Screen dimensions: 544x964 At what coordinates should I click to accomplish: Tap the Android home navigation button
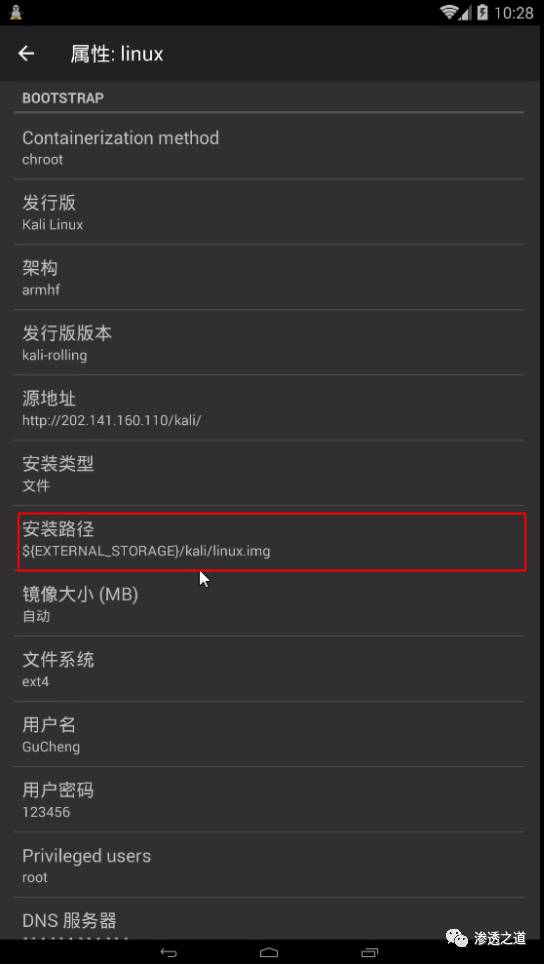(x=269, y=952)
